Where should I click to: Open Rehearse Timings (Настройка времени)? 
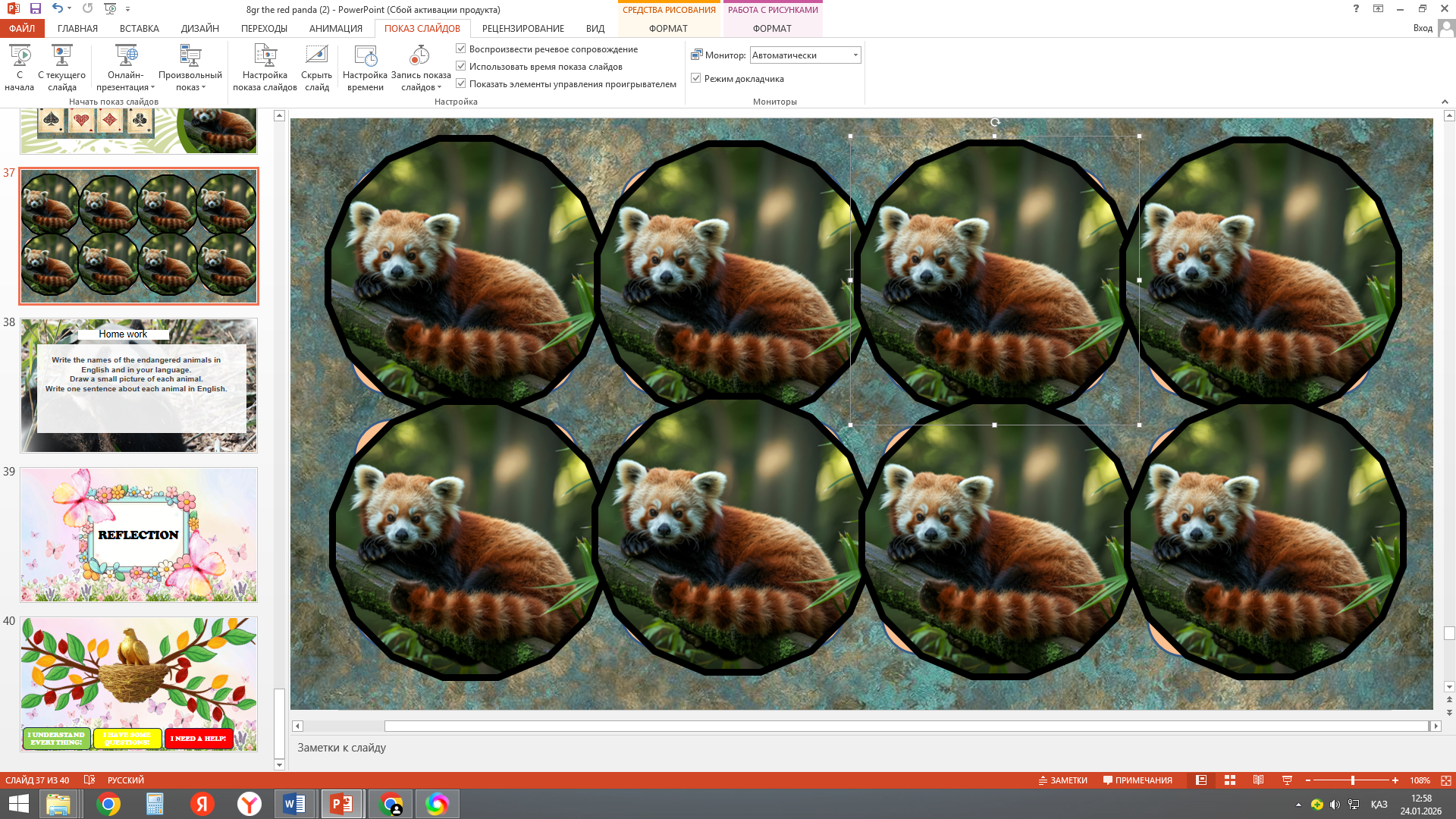(365, 57)
